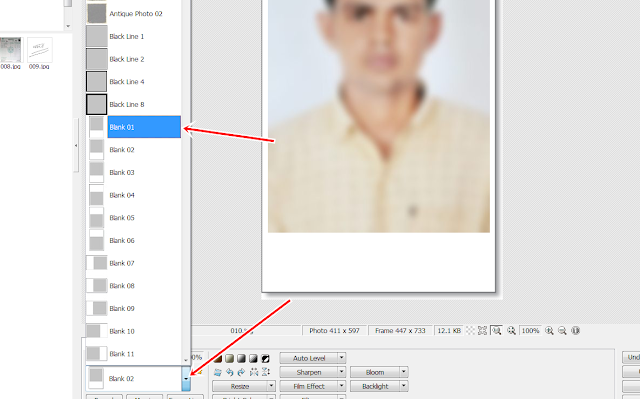Viewport: 640px width, 399px height.
Task: Rotate photo 90 degrees counterclockwise
Action: point(230,372)
